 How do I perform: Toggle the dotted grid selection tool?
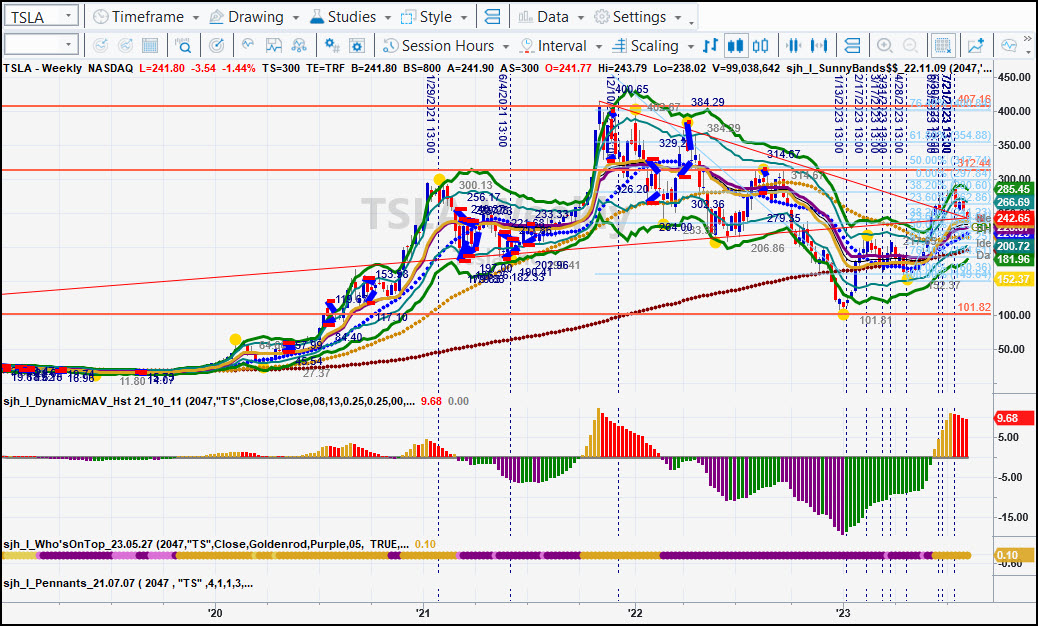[x=943, y=46]
